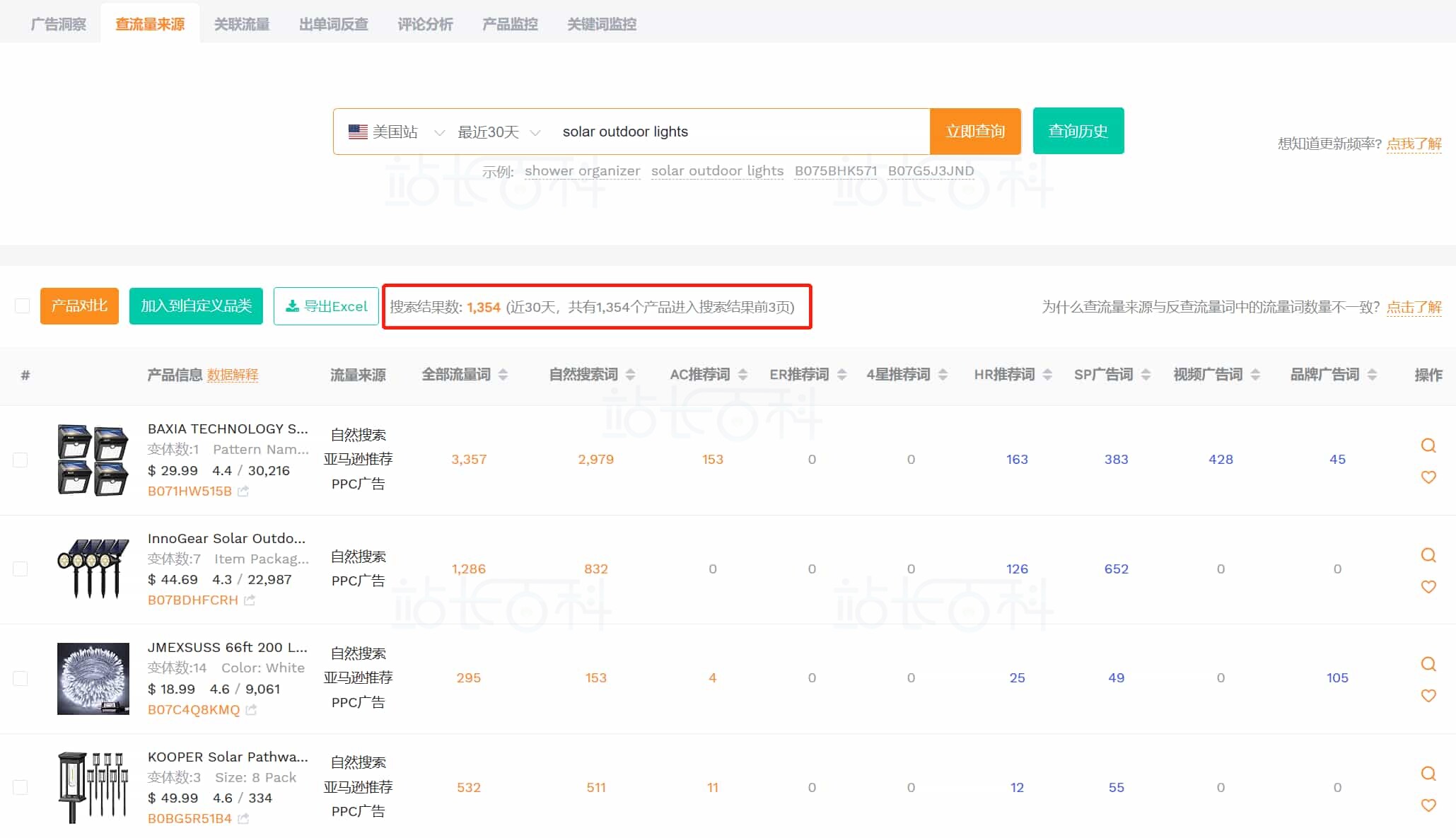Click the US flag icon in site selector
Viewport: 1456px width, 838px height.
(357, 131)
